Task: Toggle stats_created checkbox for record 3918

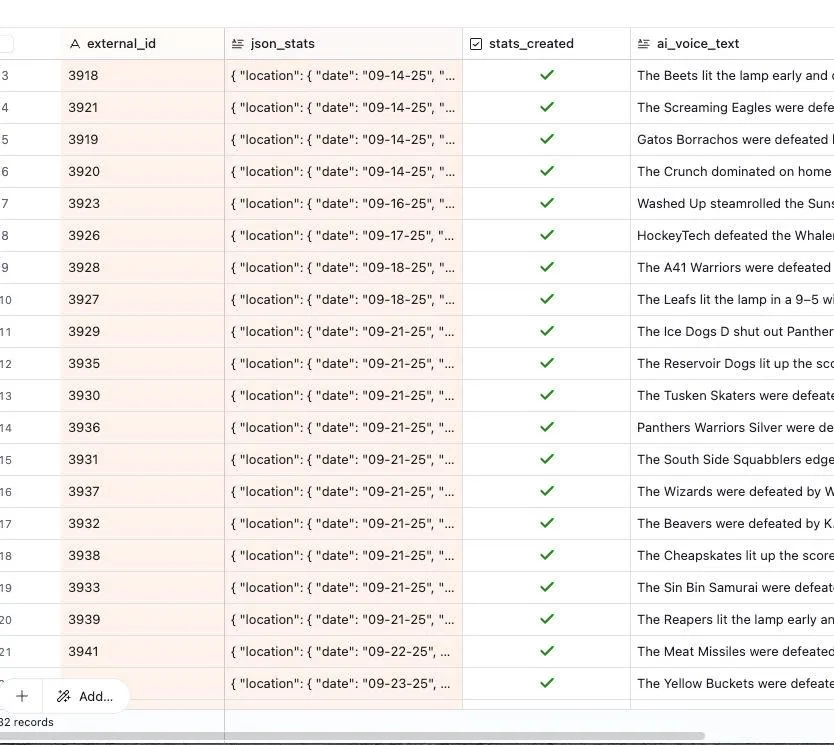Action: [x=547, y=75]
